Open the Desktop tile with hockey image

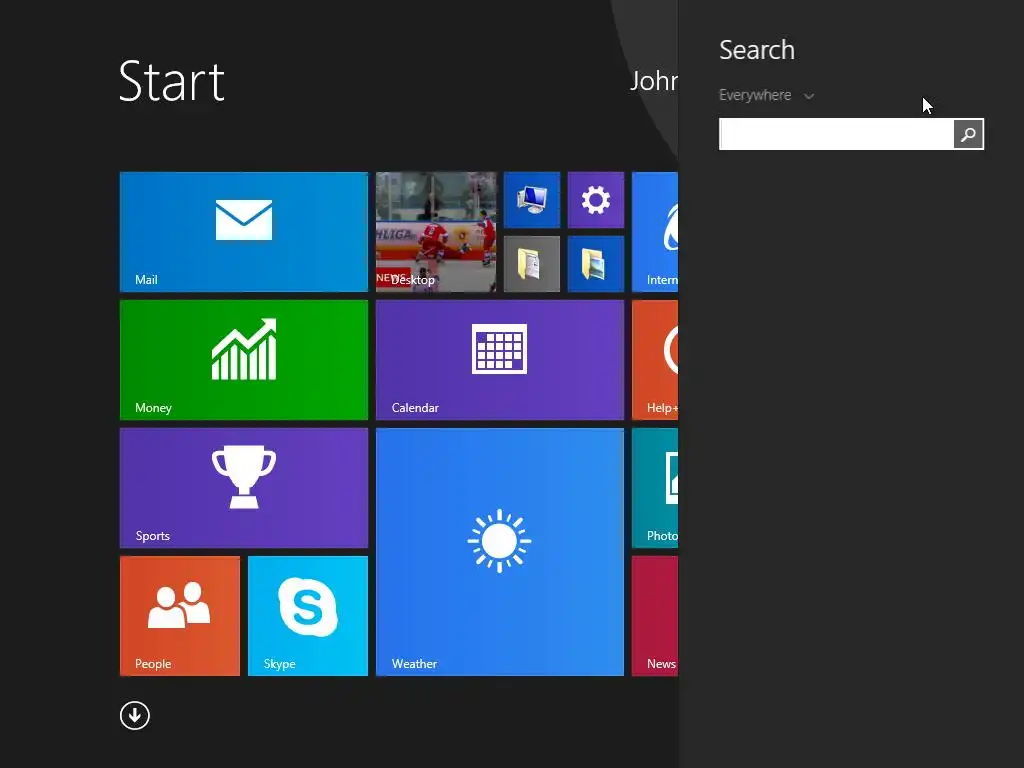point(436,232)
